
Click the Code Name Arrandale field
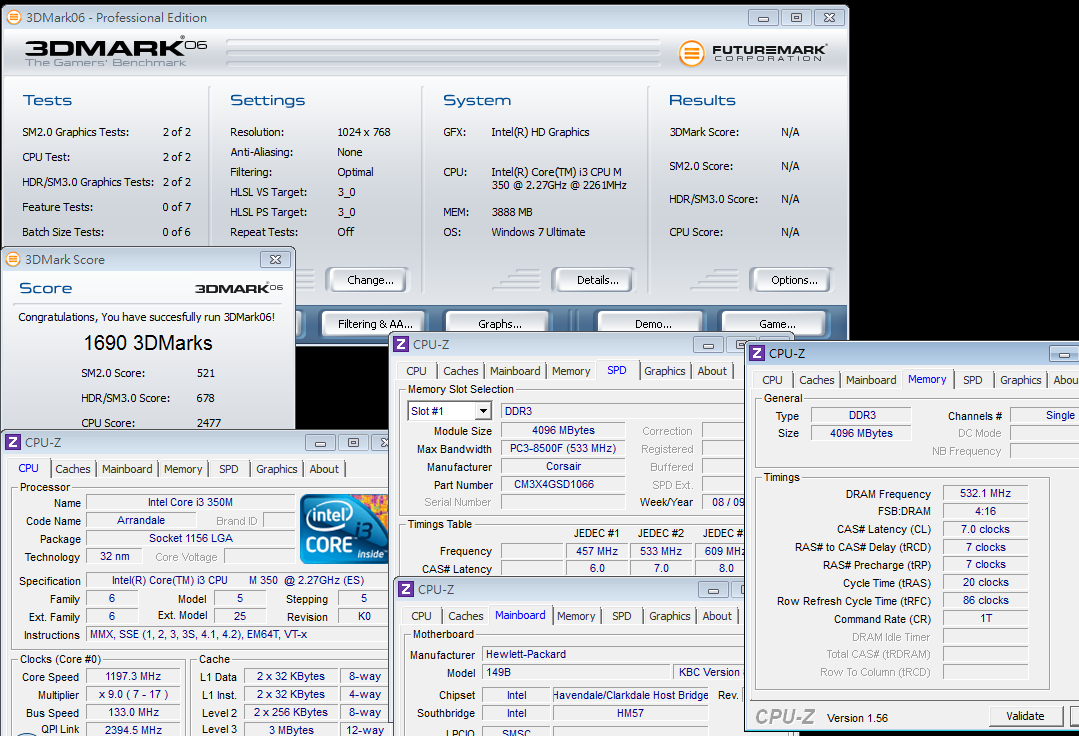coord(140,521)
